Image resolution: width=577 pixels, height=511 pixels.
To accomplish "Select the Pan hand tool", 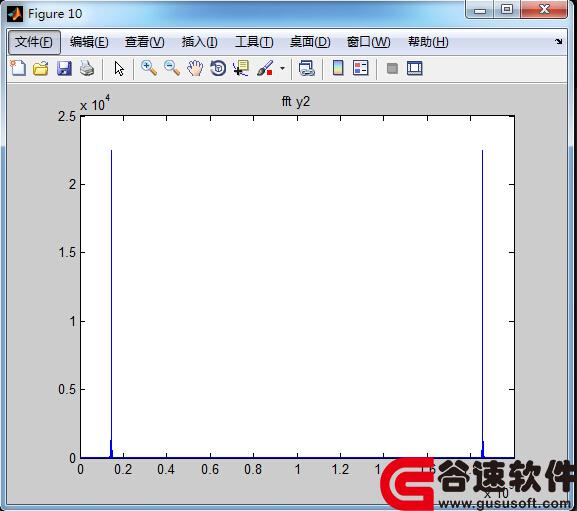I will coord(195,68).
